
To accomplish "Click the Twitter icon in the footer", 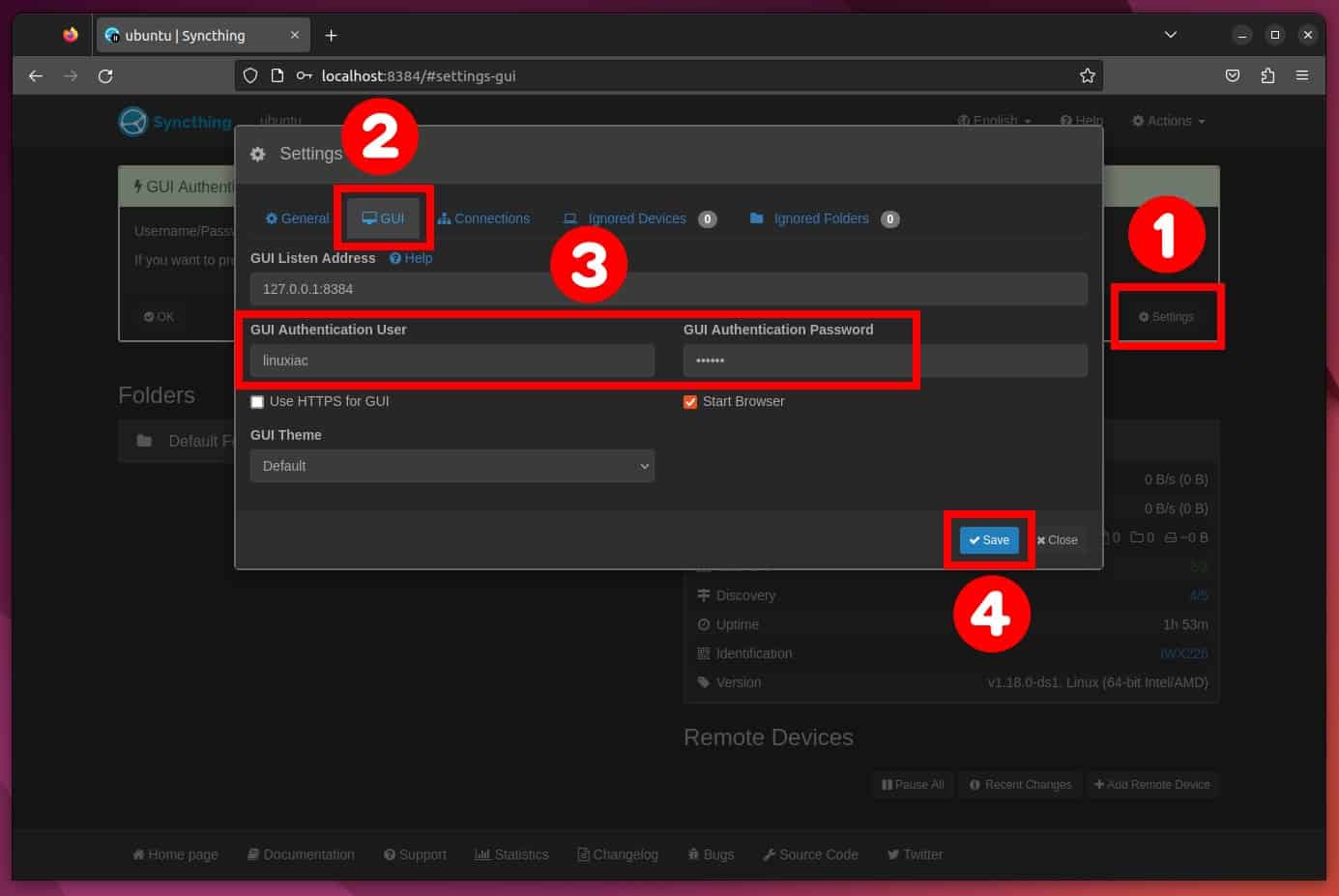I will tap(893, 854).
